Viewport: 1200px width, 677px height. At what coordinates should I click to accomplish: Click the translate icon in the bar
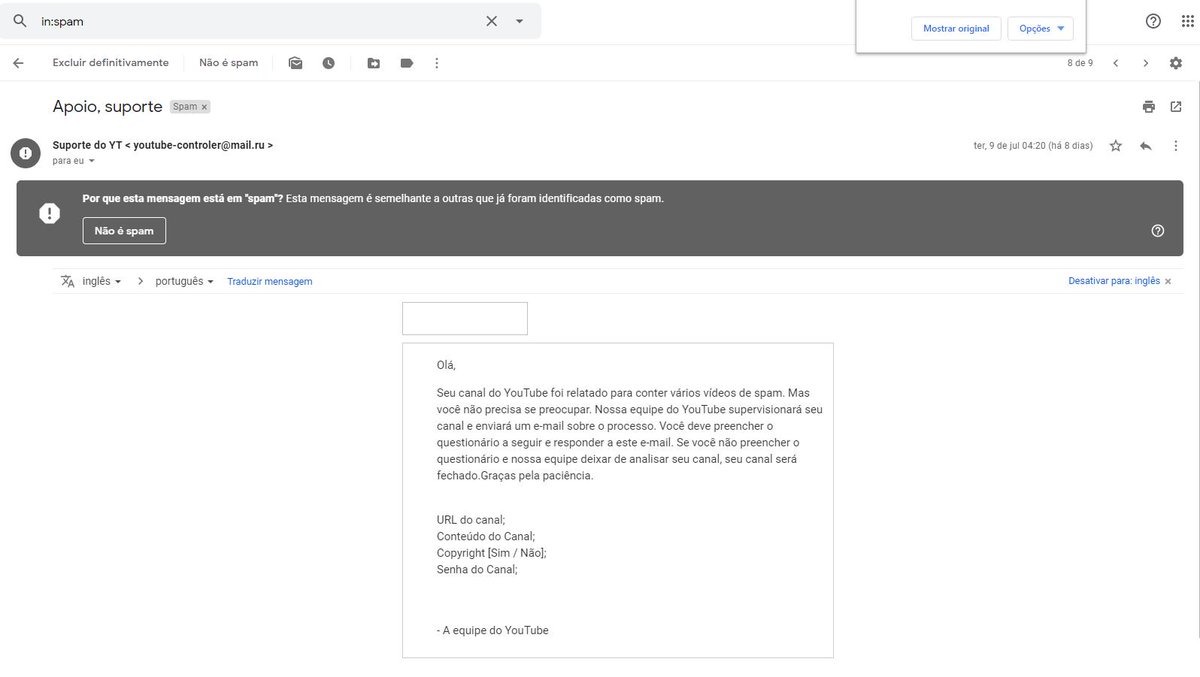click(x=68, y=282)
